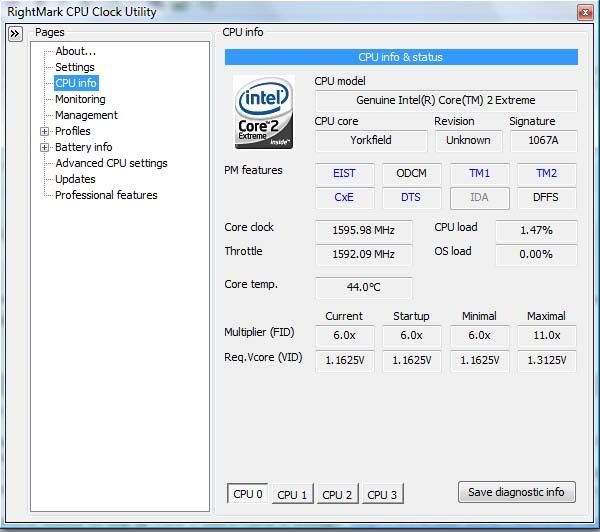Click the Startup Req.Vcore 1.1625V value

click(x=412, y=361)
